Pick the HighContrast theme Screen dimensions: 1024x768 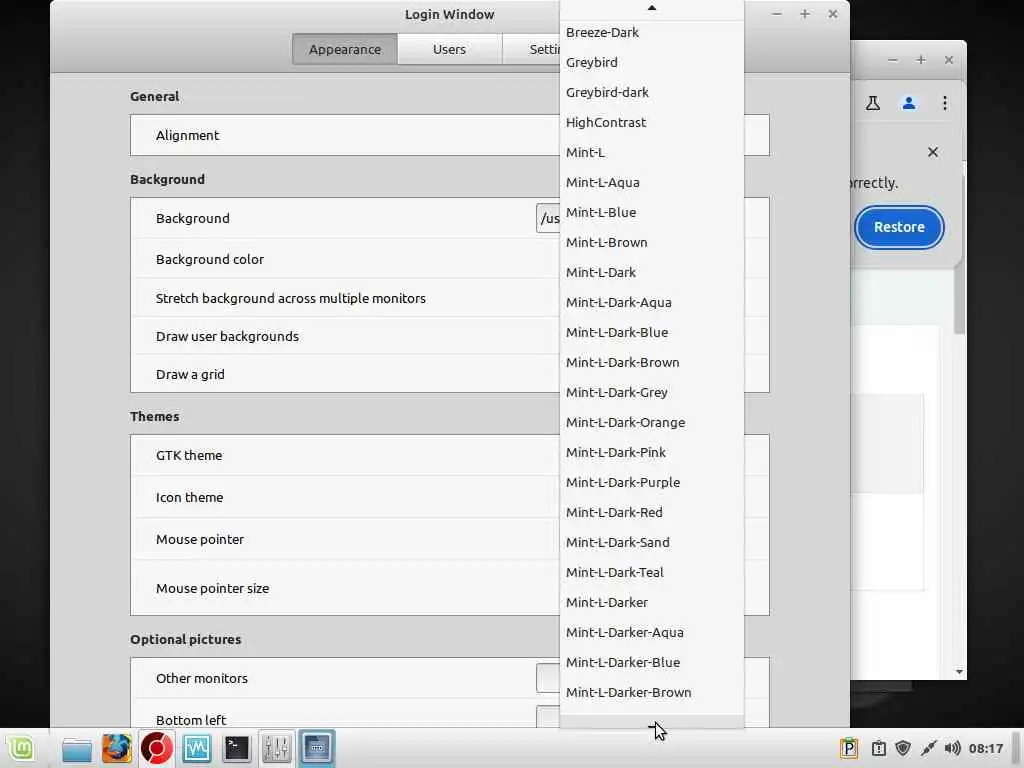[652, 123]
